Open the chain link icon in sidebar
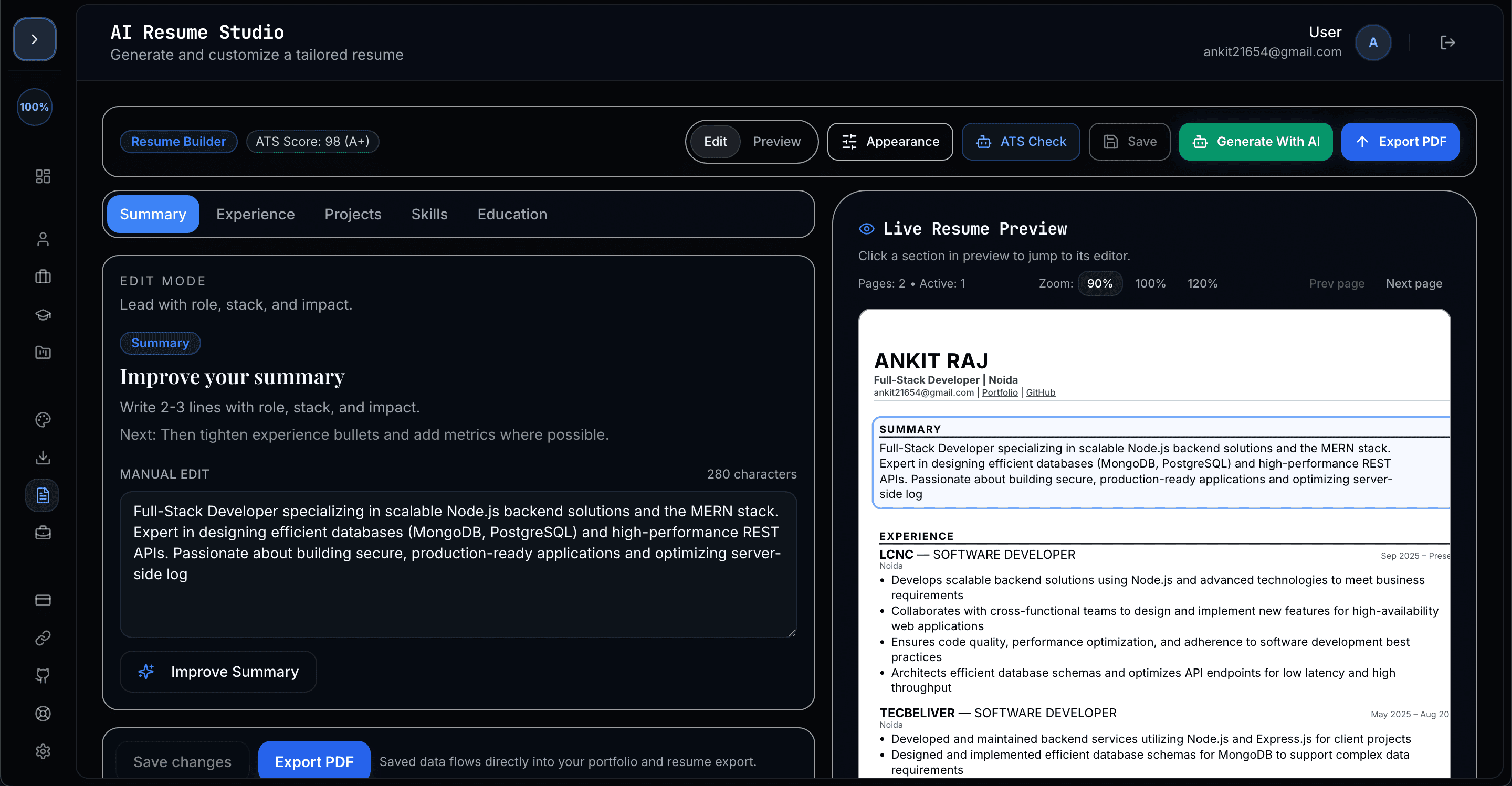This screenshot has width=1512, height=786. click(43, 638)
